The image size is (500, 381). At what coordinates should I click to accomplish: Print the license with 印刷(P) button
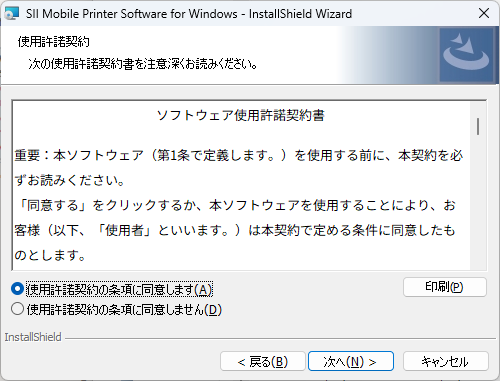click(x=445, y=287)
